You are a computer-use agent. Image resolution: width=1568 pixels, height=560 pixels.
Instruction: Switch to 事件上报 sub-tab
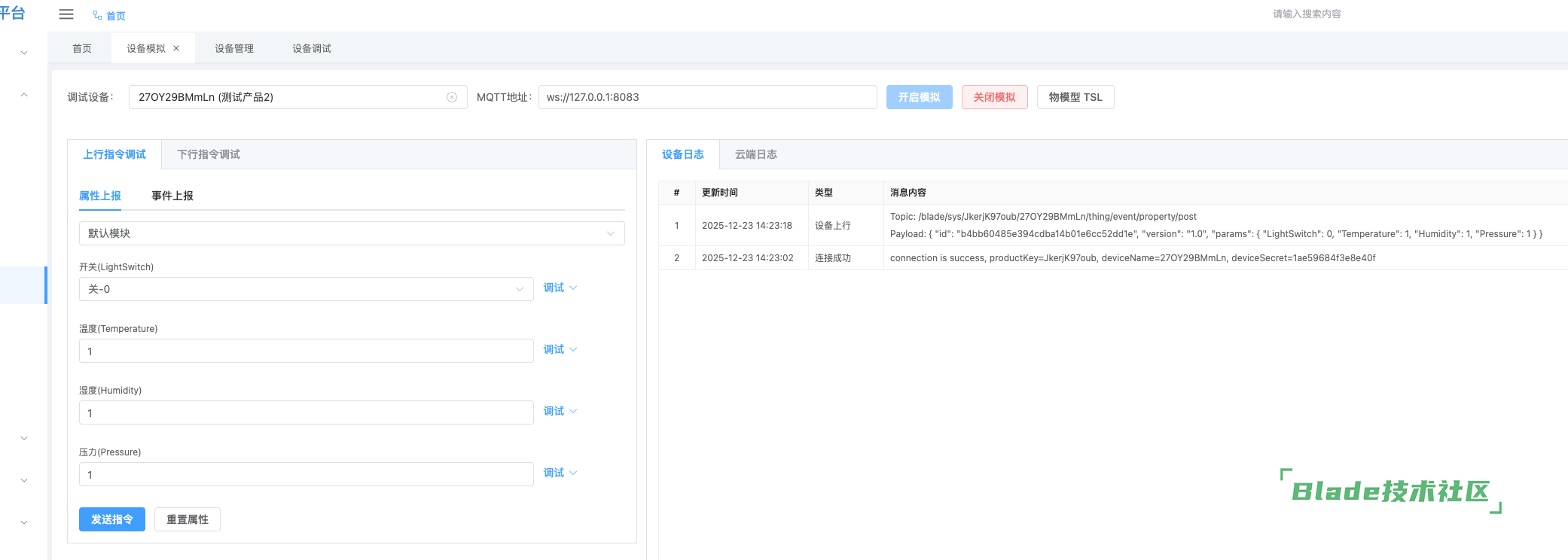click(172, 196)
